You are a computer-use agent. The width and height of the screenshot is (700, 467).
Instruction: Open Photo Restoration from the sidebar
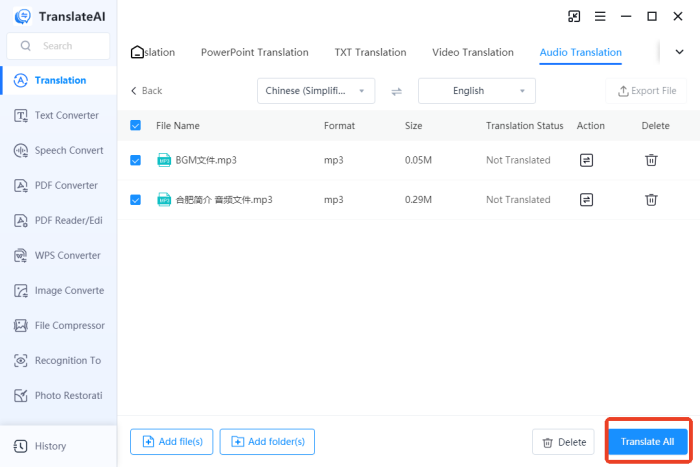58,396
